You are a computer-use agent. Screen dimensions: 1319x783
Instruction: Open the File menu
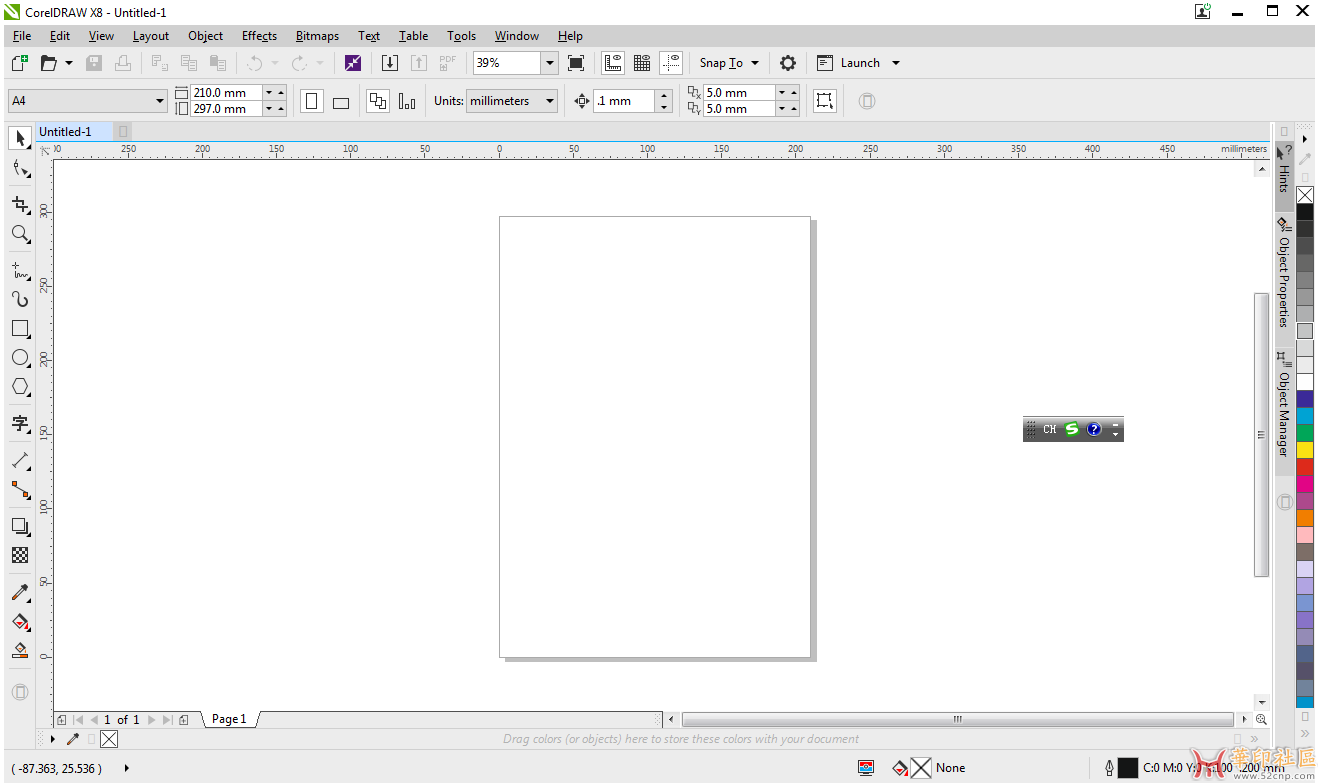[22, 36]
